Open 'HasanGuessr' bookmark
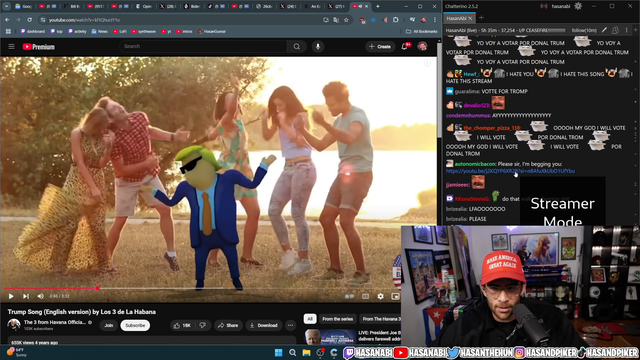 tap(212, 31)
